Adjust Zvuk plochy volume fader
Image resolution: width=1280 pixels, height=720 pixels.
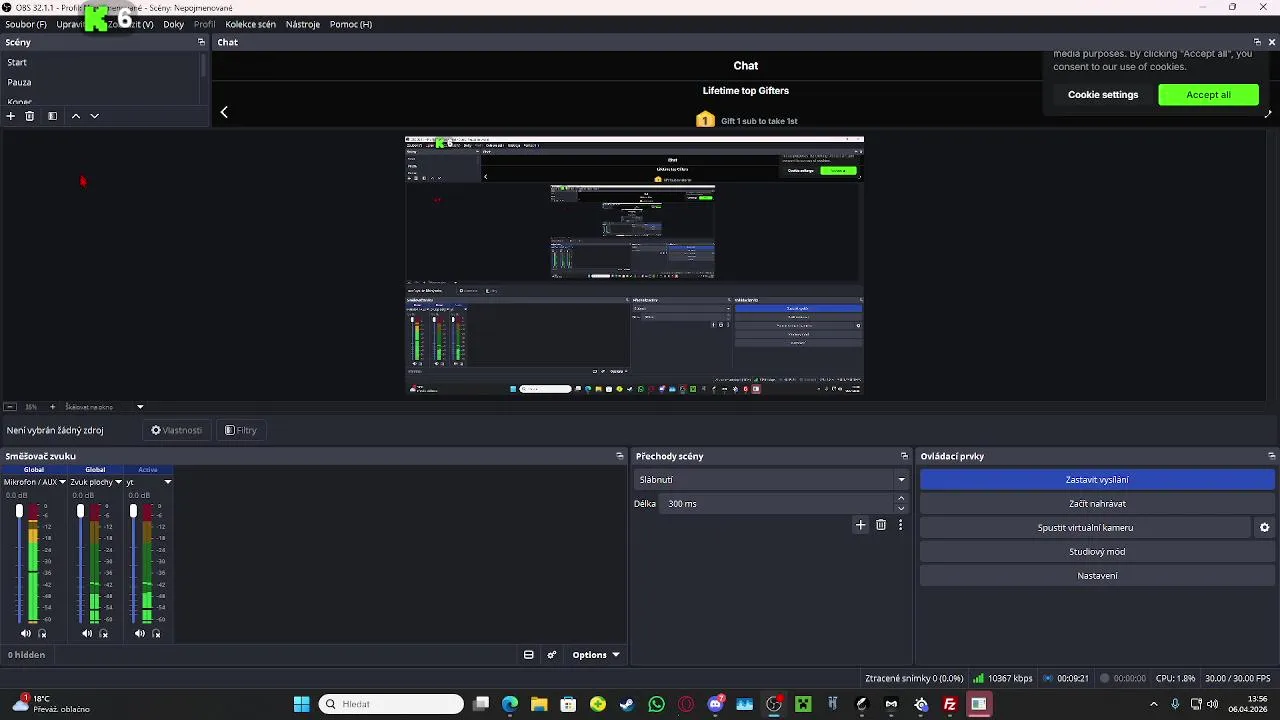[81, 511]
